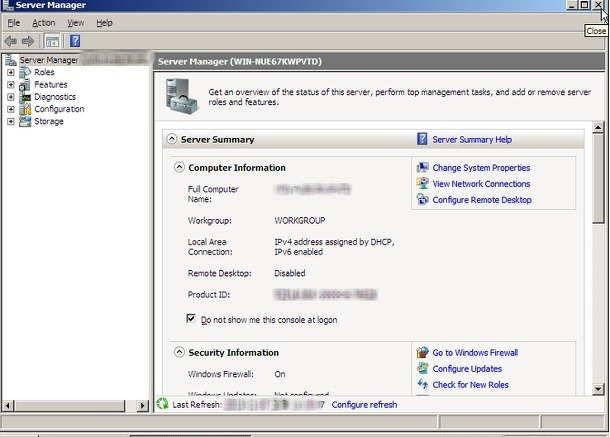Select the Configuration label in the tree

tap(59, 109)
